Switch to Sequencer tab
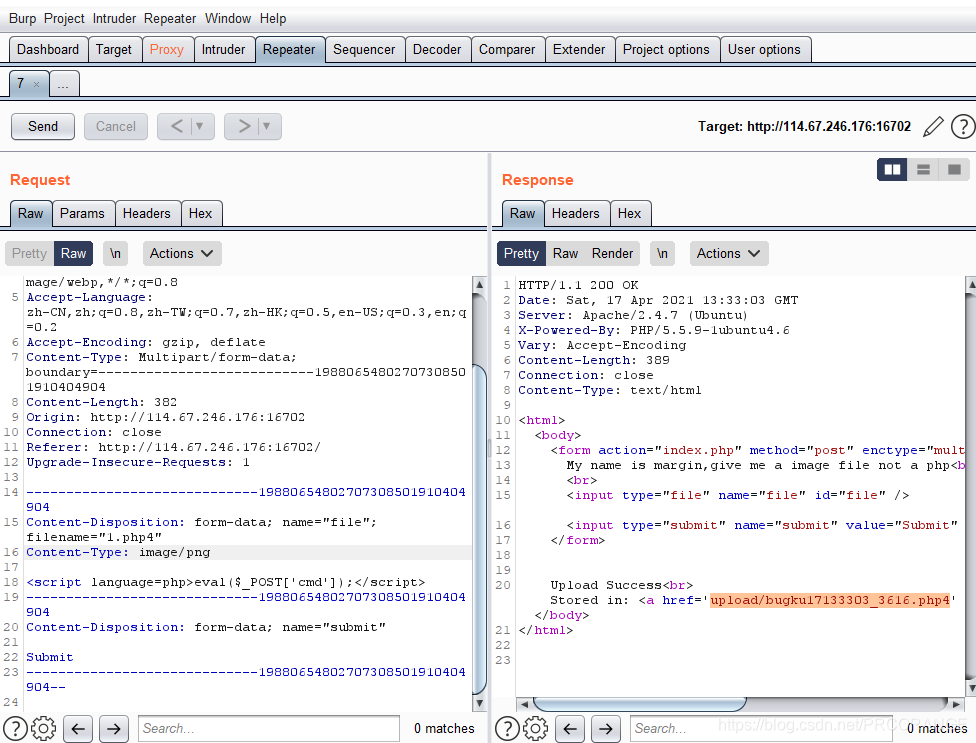The width and height of the screenshot is (976, 743). pyautogui.click(x=364, y=50)
